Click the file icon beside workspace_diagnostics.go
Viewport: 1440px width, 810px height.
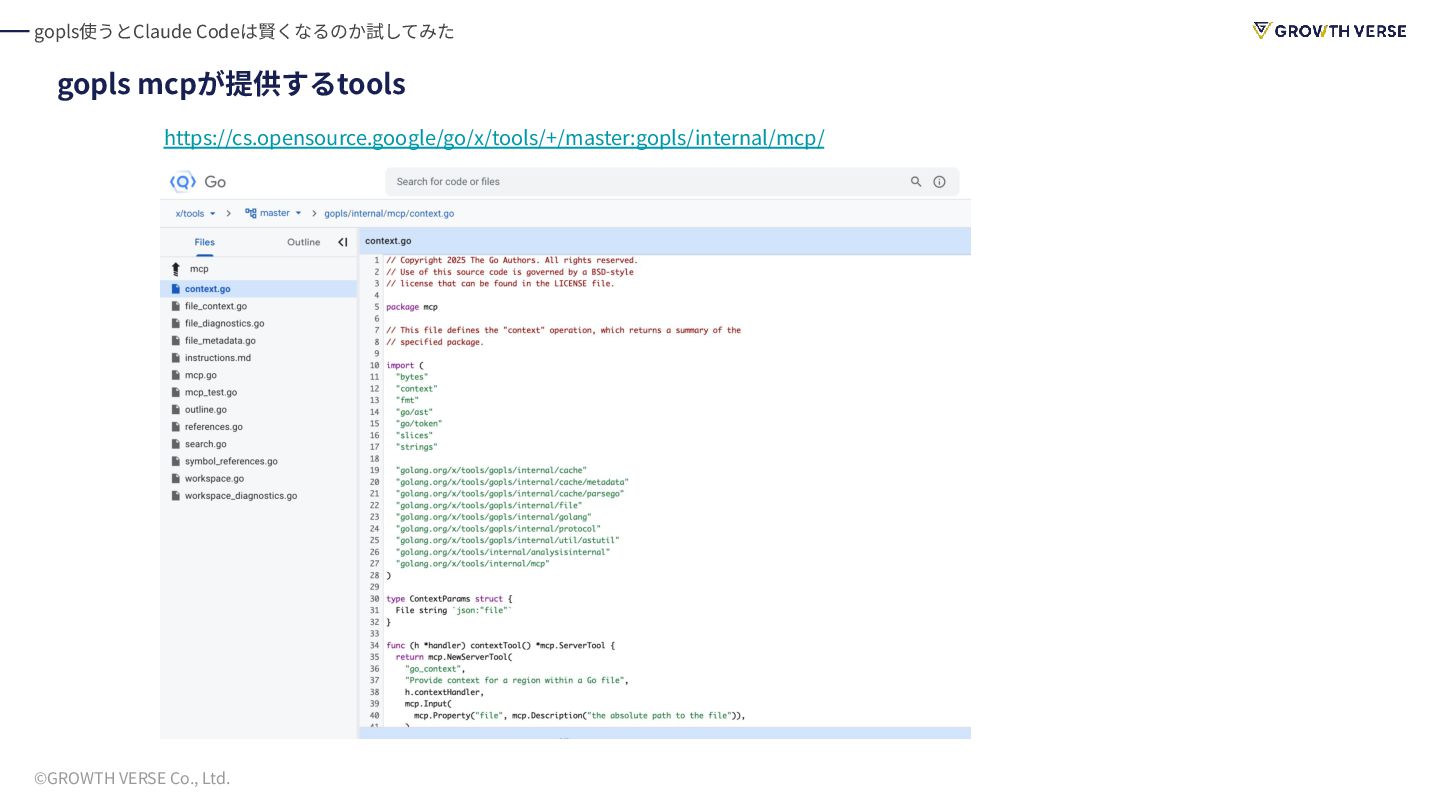click(176, 496)
